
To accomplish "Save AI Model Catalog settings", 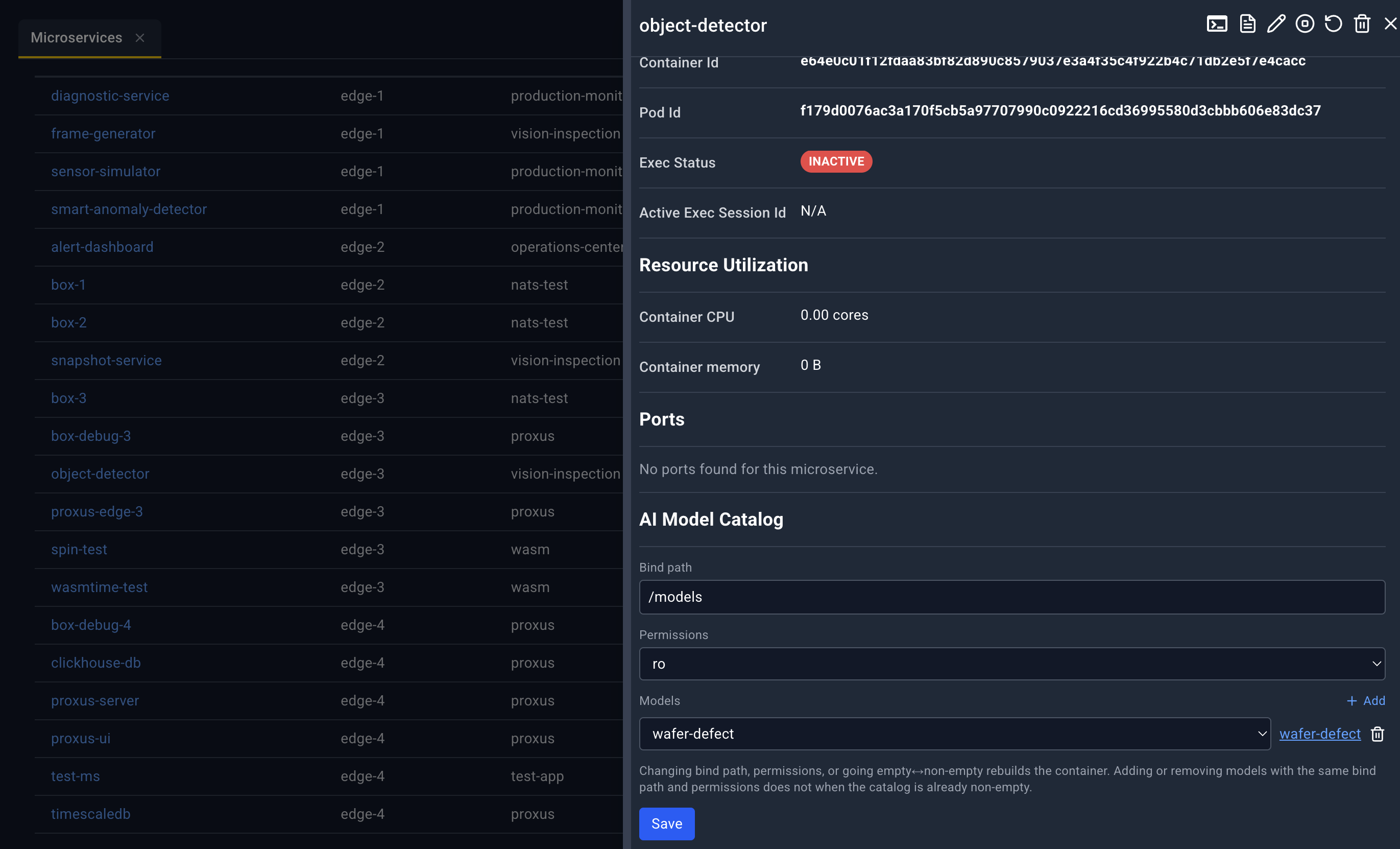I will click(x=666, y=823).
